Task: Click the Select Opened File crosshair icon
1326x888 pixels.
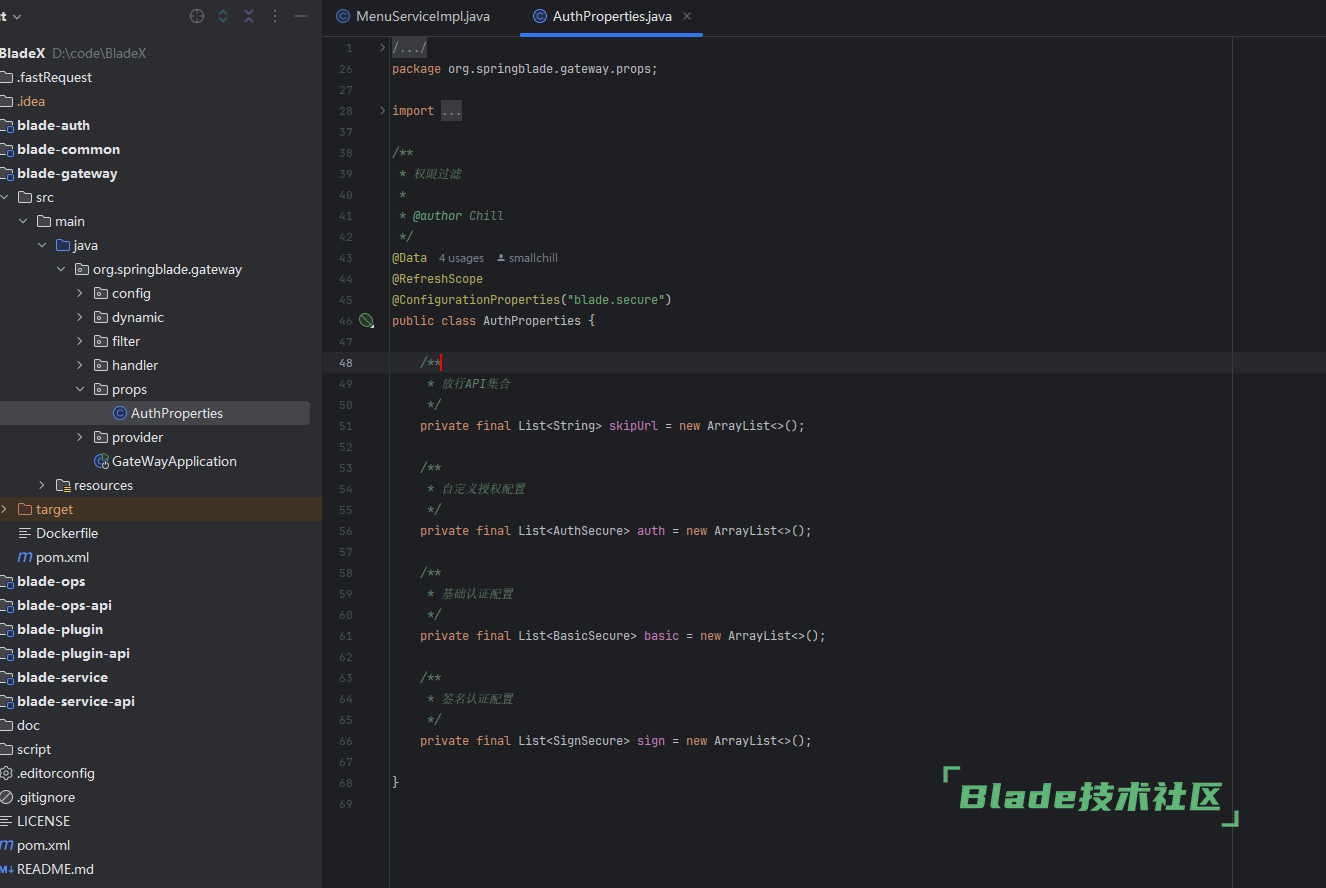Action: (x=197, y=16)
